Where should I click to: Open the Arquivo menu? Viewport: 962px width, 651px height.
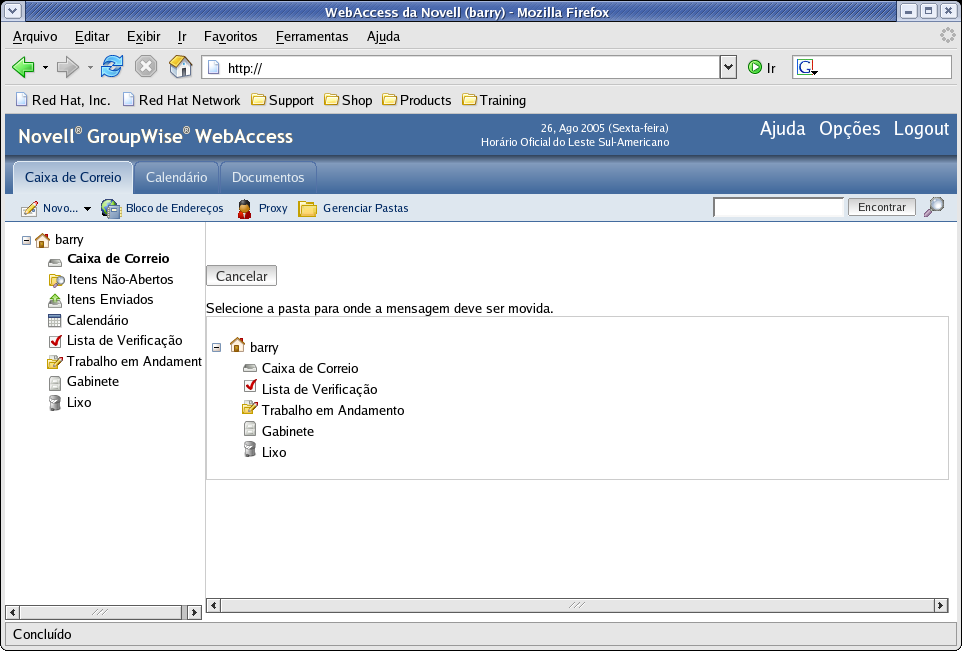(35, 37)
